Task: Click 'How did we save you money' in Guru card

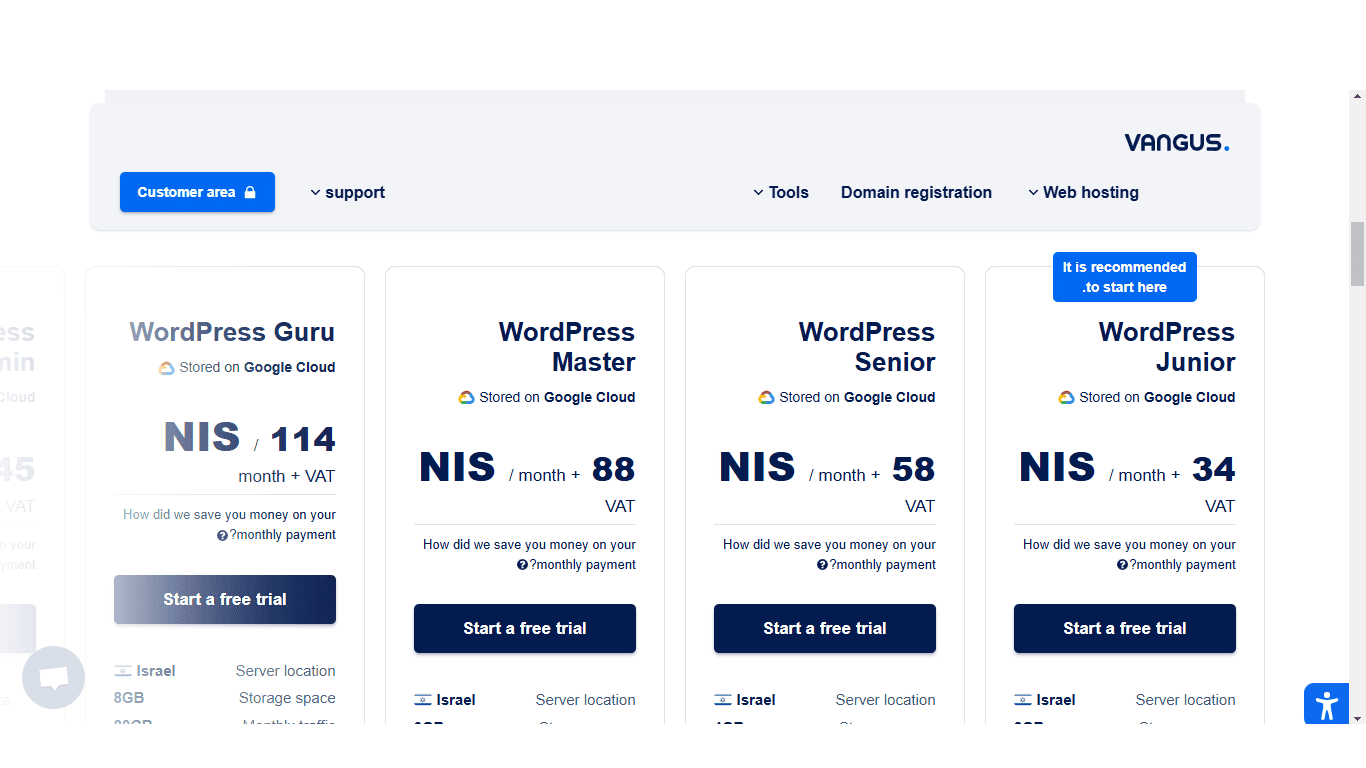Action: [x=229, y=525]
